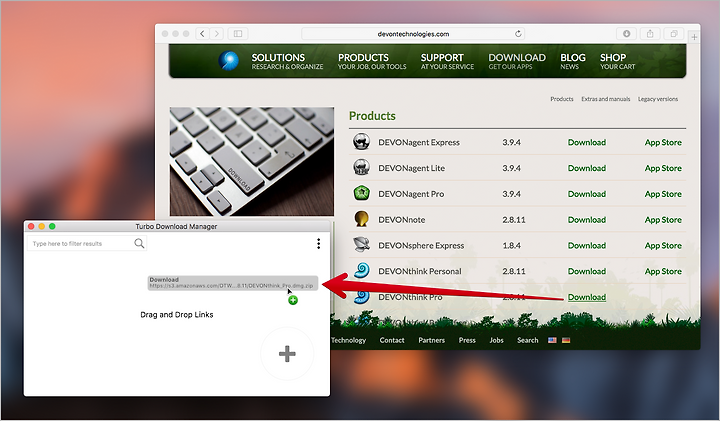Download DEVONthink Personal

click(587, 271)
